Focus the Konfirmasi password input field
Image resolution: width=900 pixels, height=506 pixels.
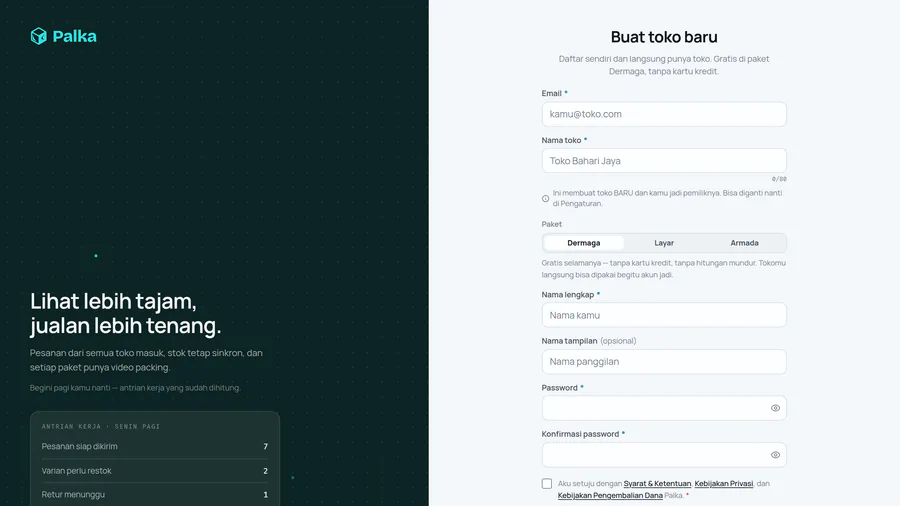664,455
